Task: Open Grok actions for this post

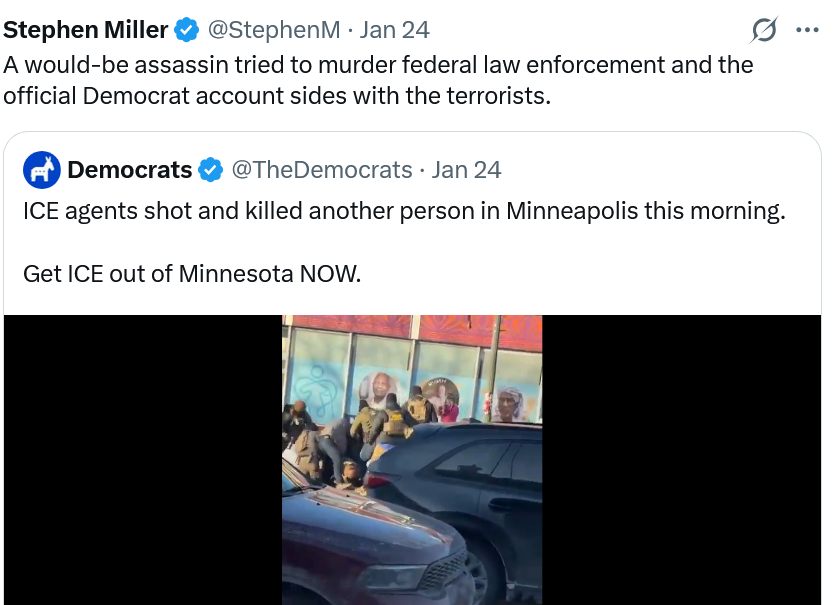Action: coord(764,31)
